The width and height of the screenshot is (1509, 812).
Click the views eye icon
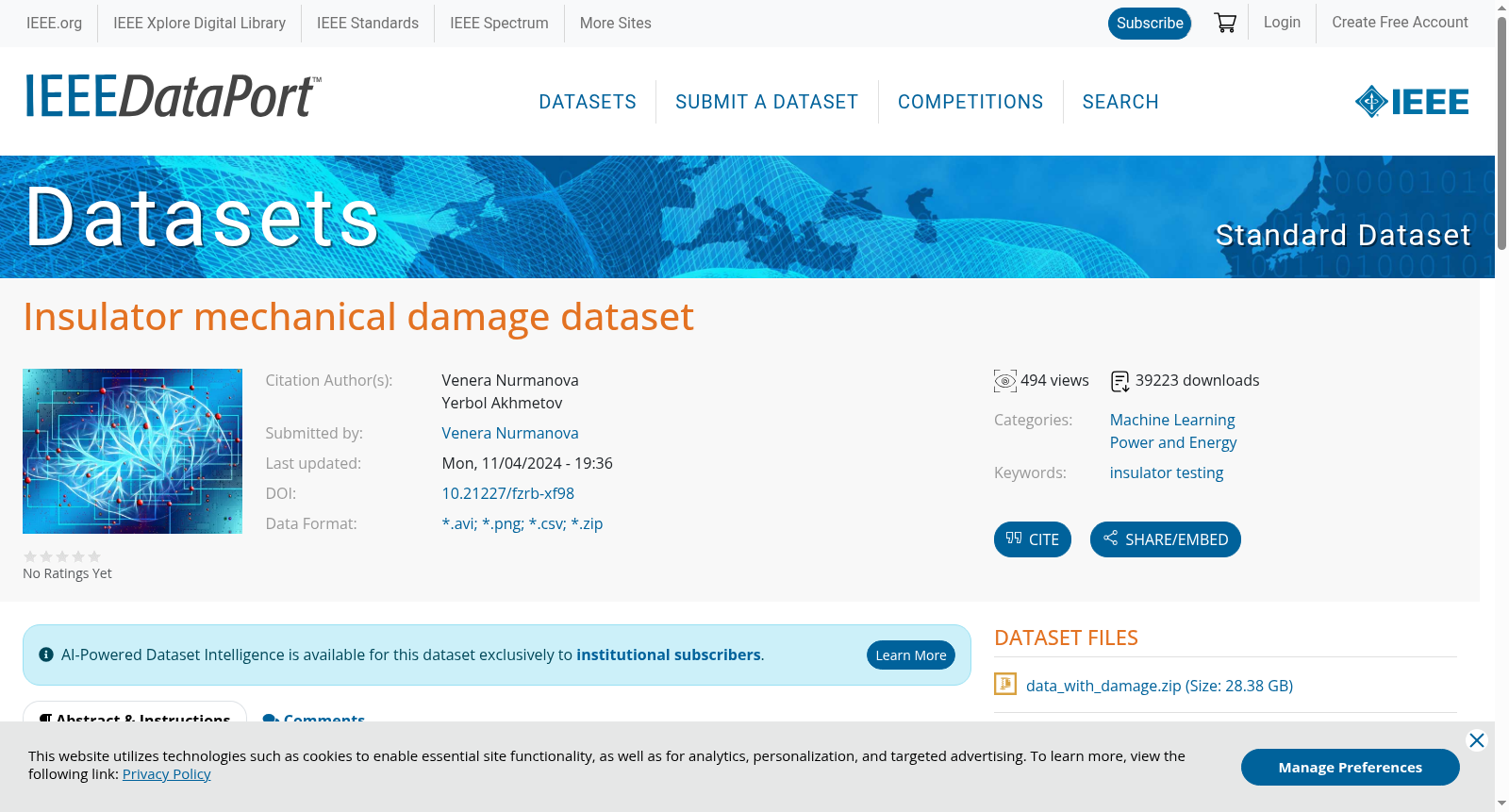pos(1005,381)
